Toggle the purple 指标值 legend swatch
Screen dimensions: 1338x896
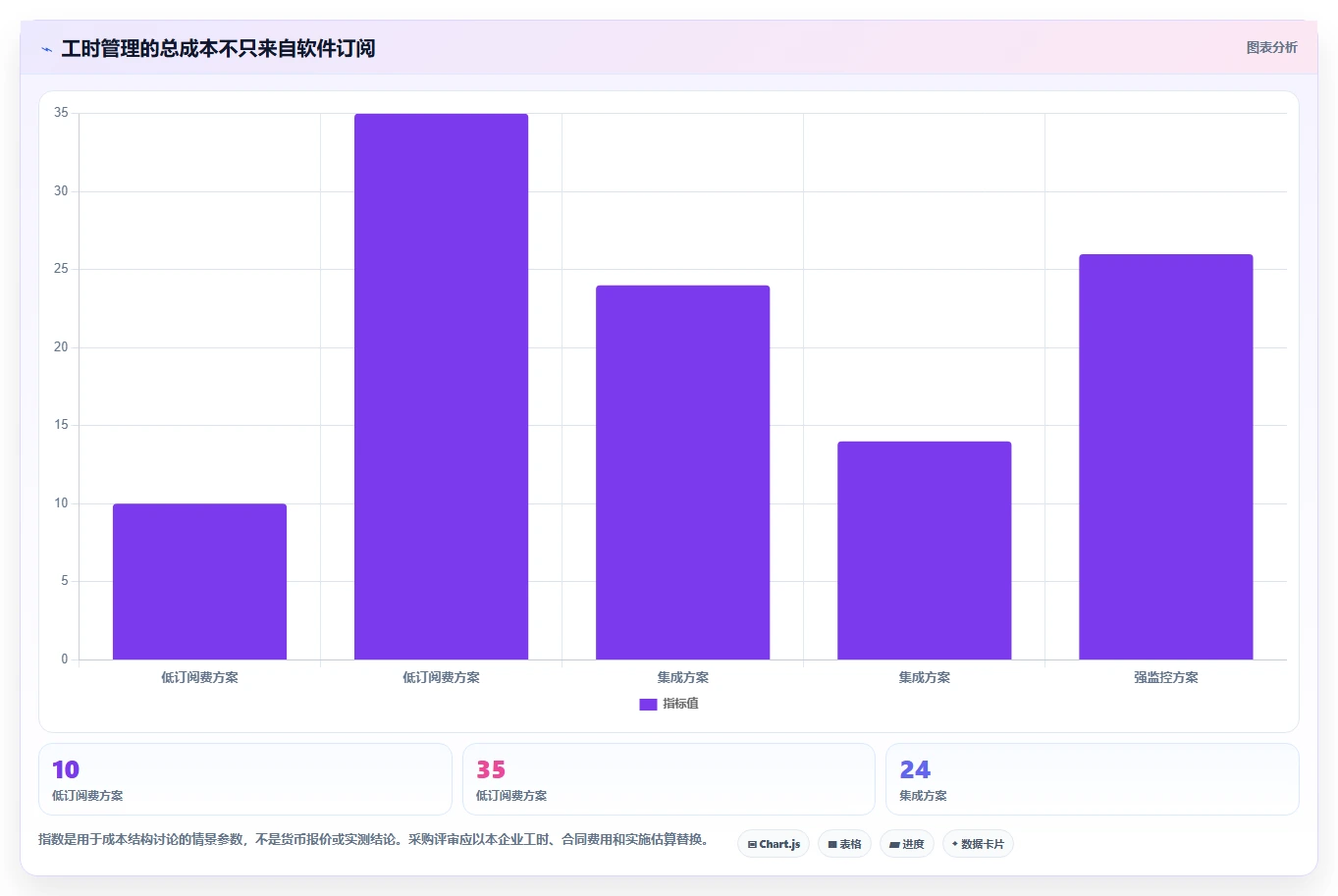648,704
